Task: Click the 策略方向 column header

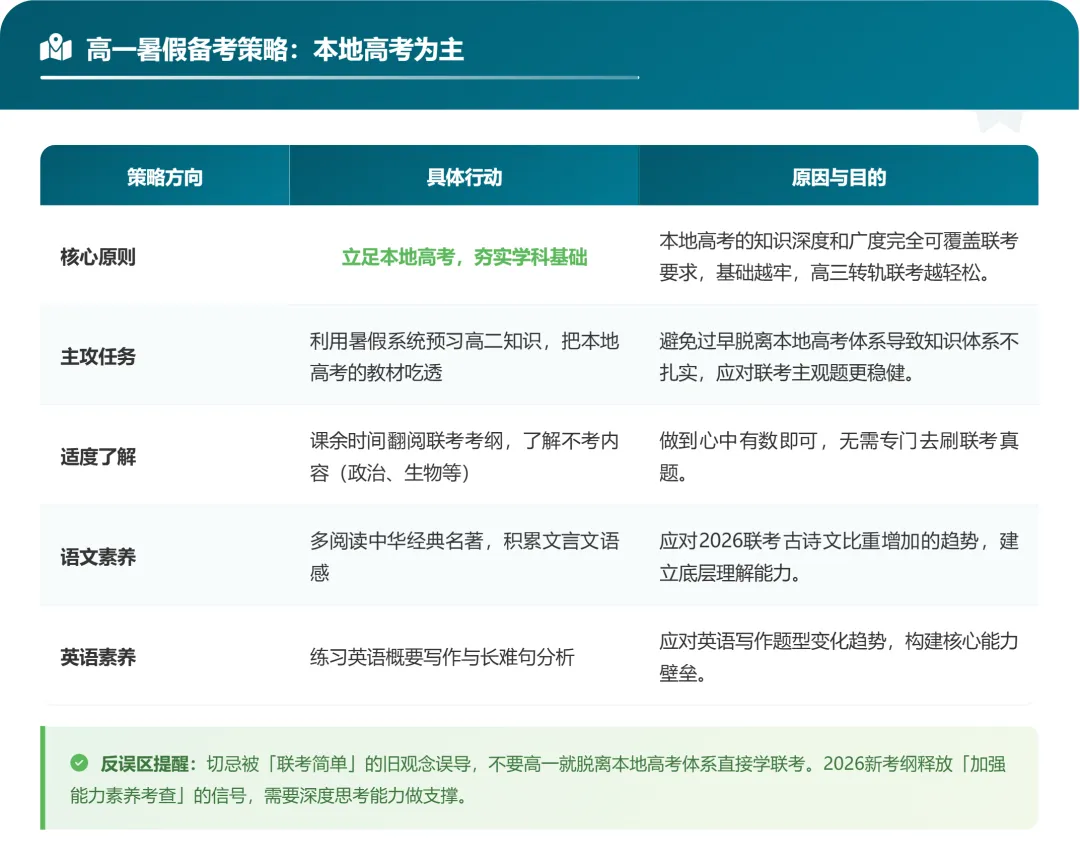Action: (165, 177)
